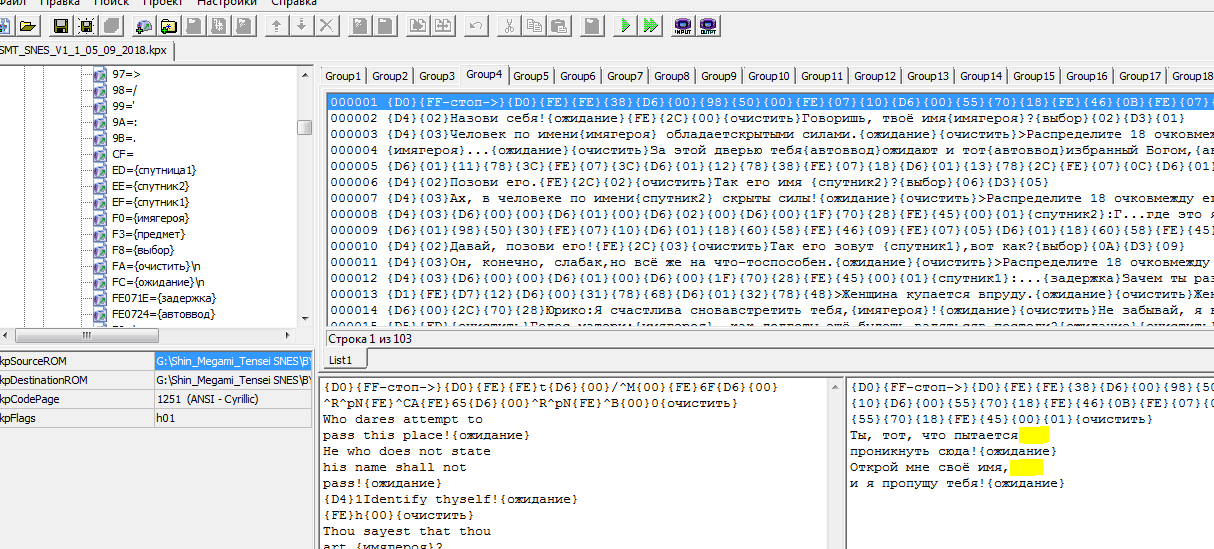Click the new-file icon at the toolbar's far left
The height and width of the screenshot is (549, 1214).
(5, 25)
